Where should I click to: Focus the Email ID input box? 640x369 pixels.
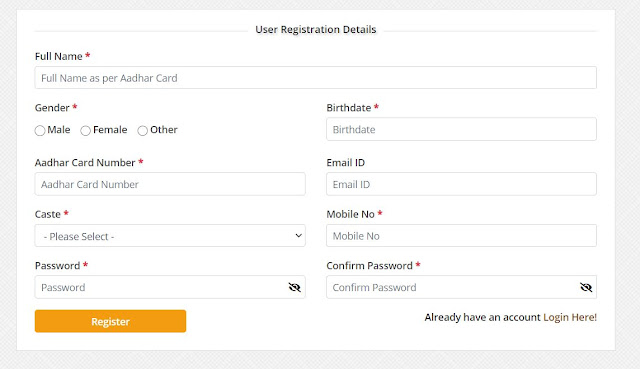point(461,184)
